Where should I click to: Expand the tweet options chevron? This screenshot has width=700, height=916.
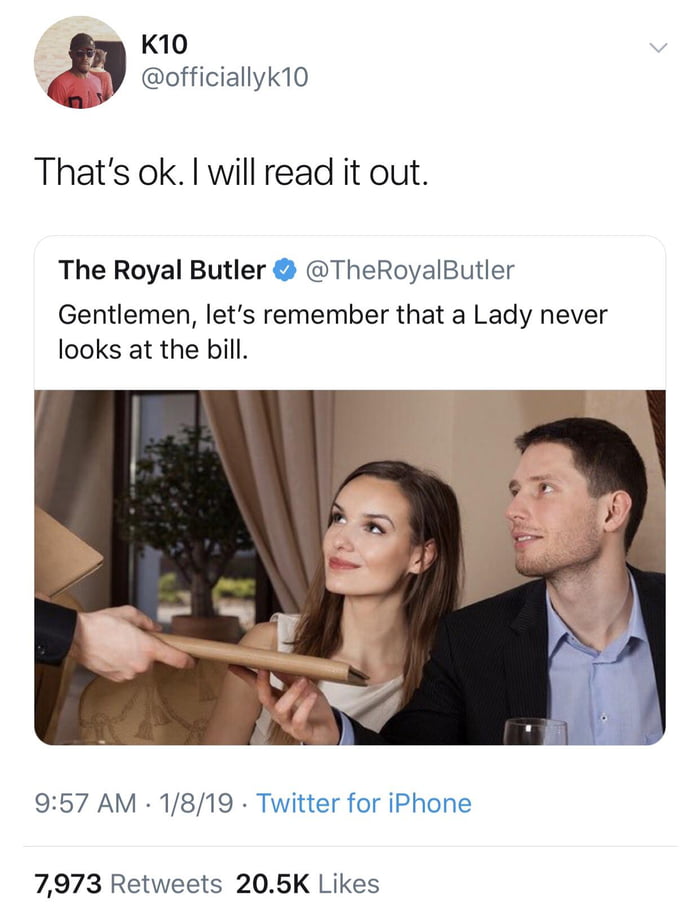pyautogui.click(x=659, y=47)
